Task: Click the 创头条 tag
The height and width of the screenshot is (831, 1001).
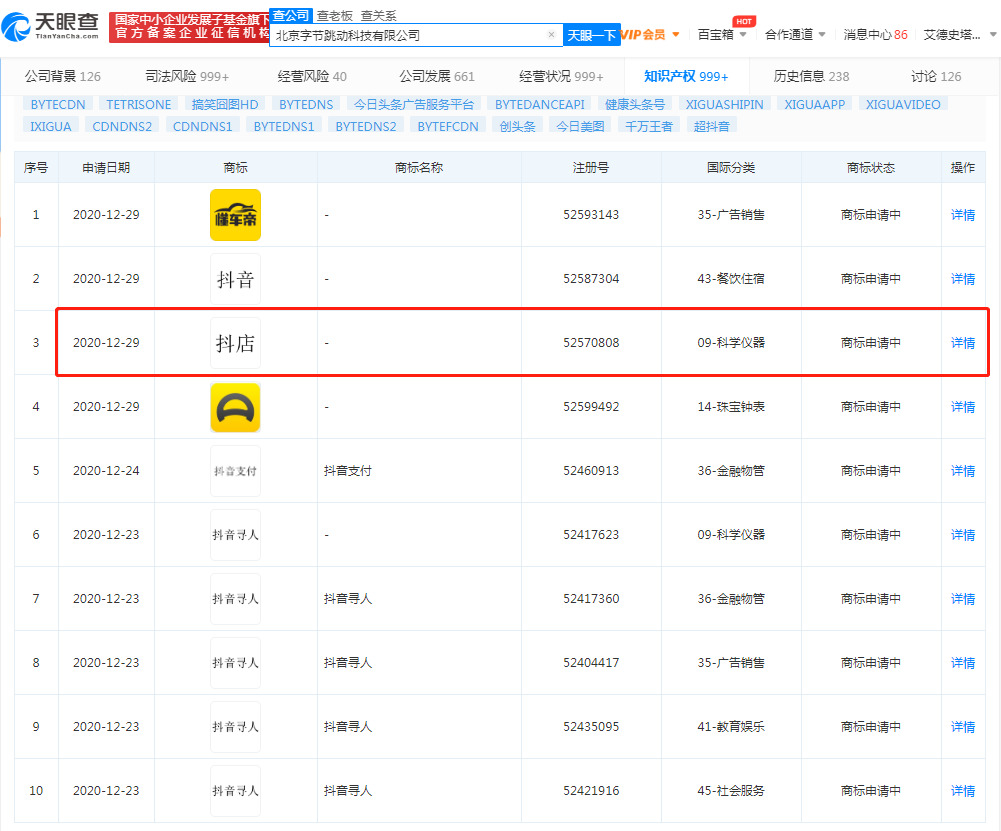Action: pos(518,126)
